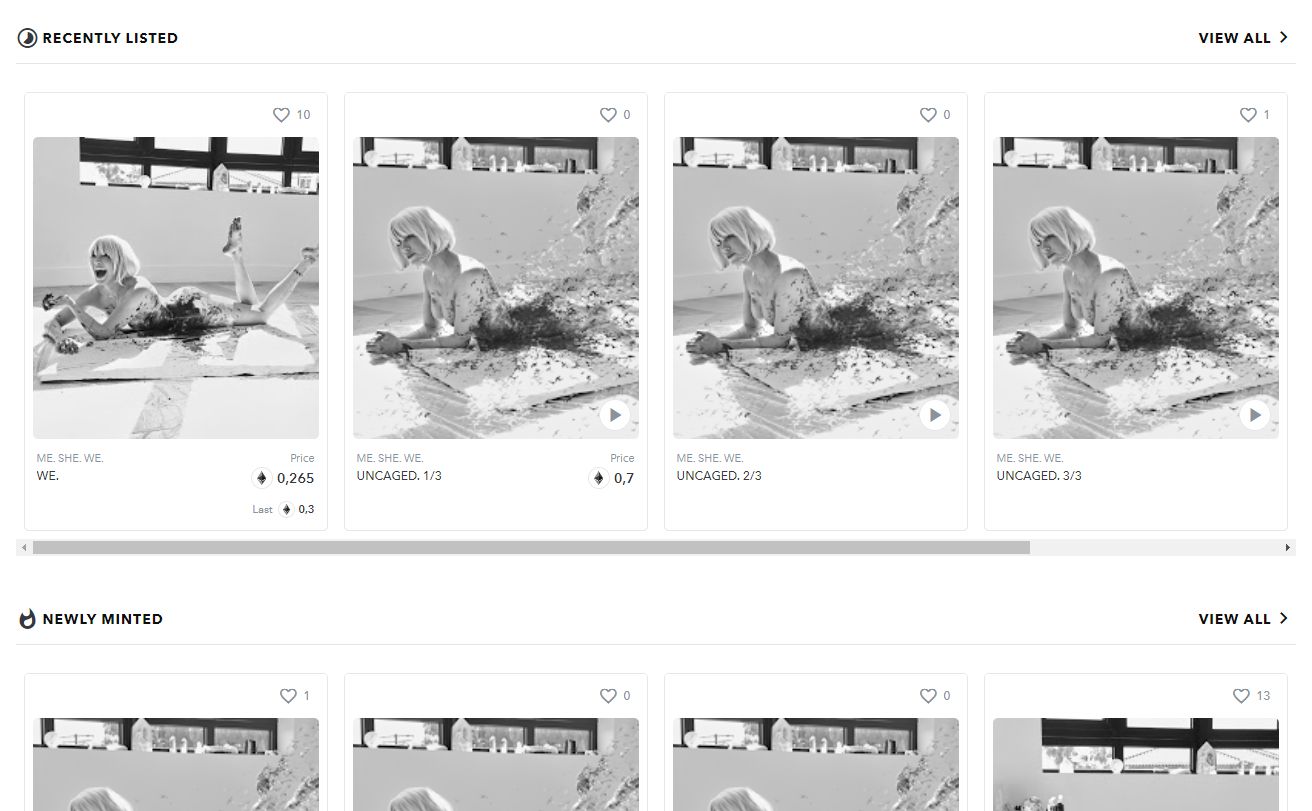Viewport: 1312px width, 811px height.
Task: Open View All for Newly Minted
Action: click(x=1243, y=619)
